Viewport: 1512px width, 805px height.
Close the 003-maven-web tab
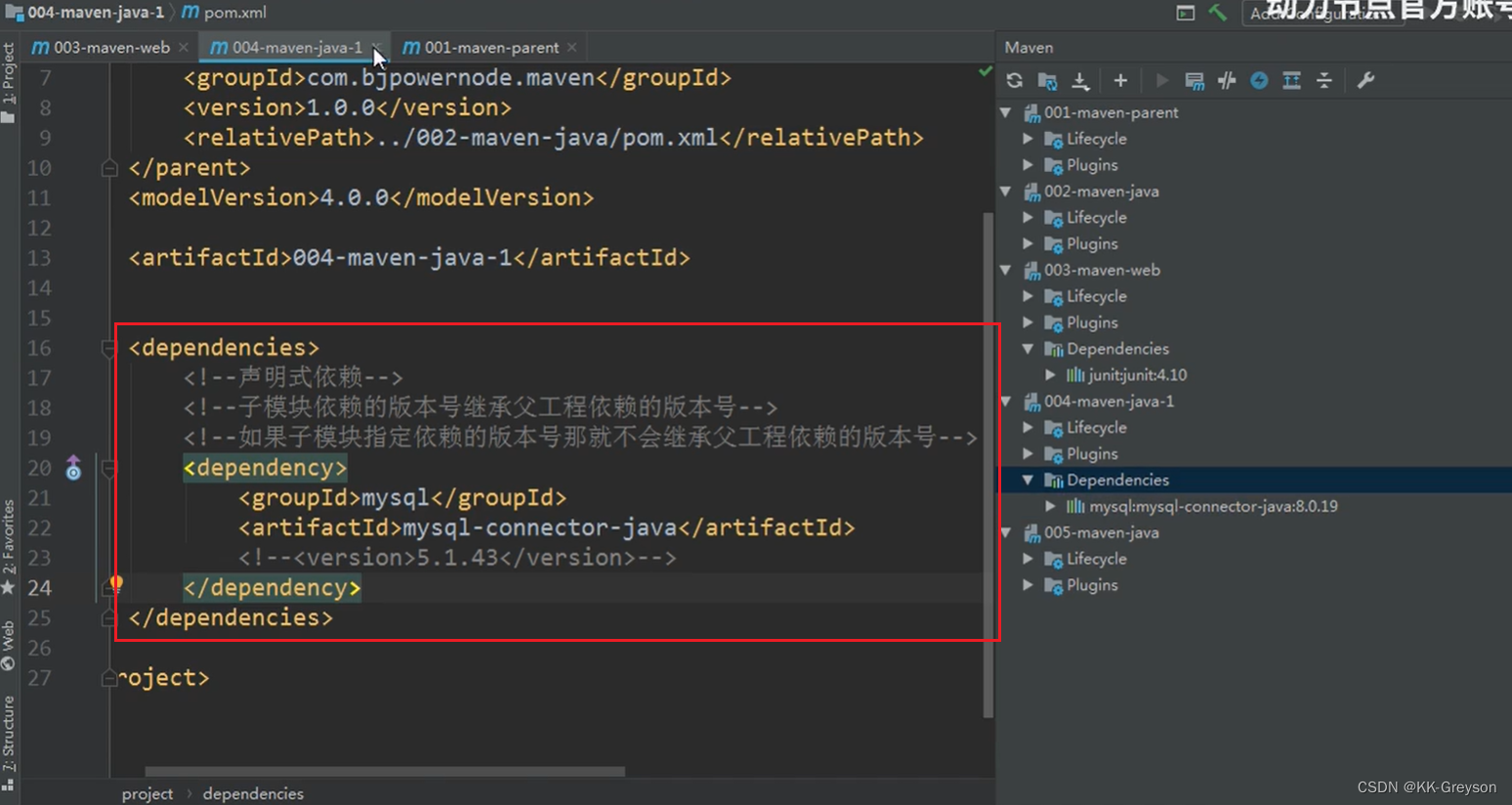183,47
